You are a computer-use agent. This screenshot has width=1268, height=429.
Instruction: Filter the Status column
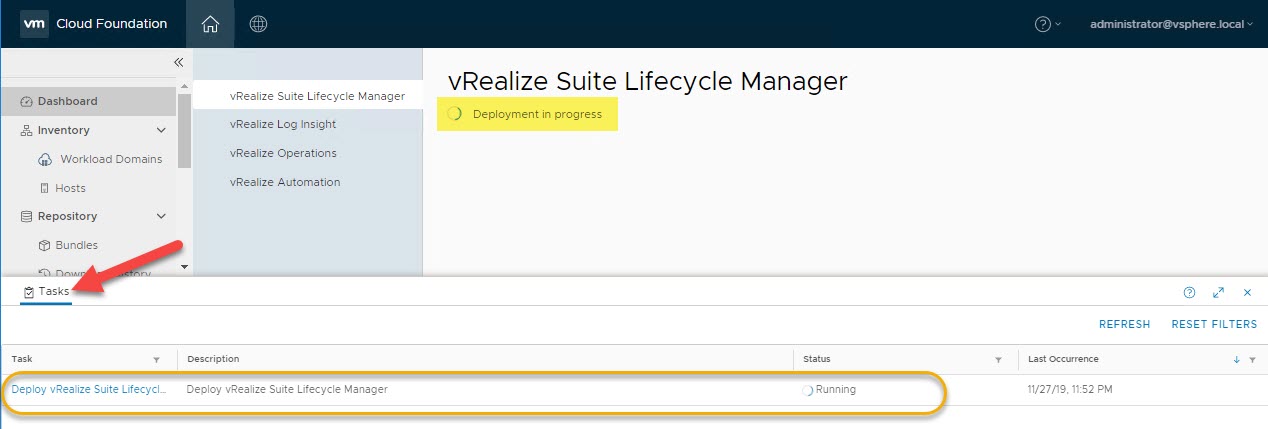click(998, 359)
